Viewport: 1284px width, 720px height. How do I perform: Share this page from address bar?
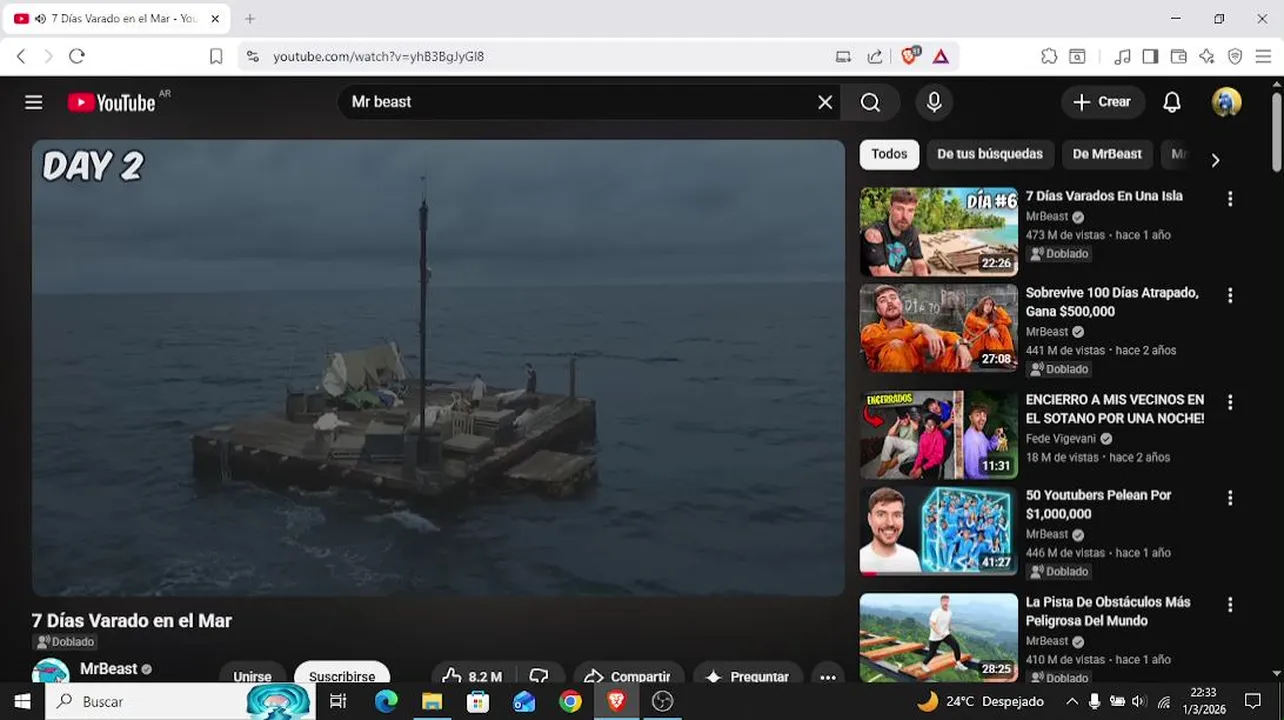click(875, 57)
